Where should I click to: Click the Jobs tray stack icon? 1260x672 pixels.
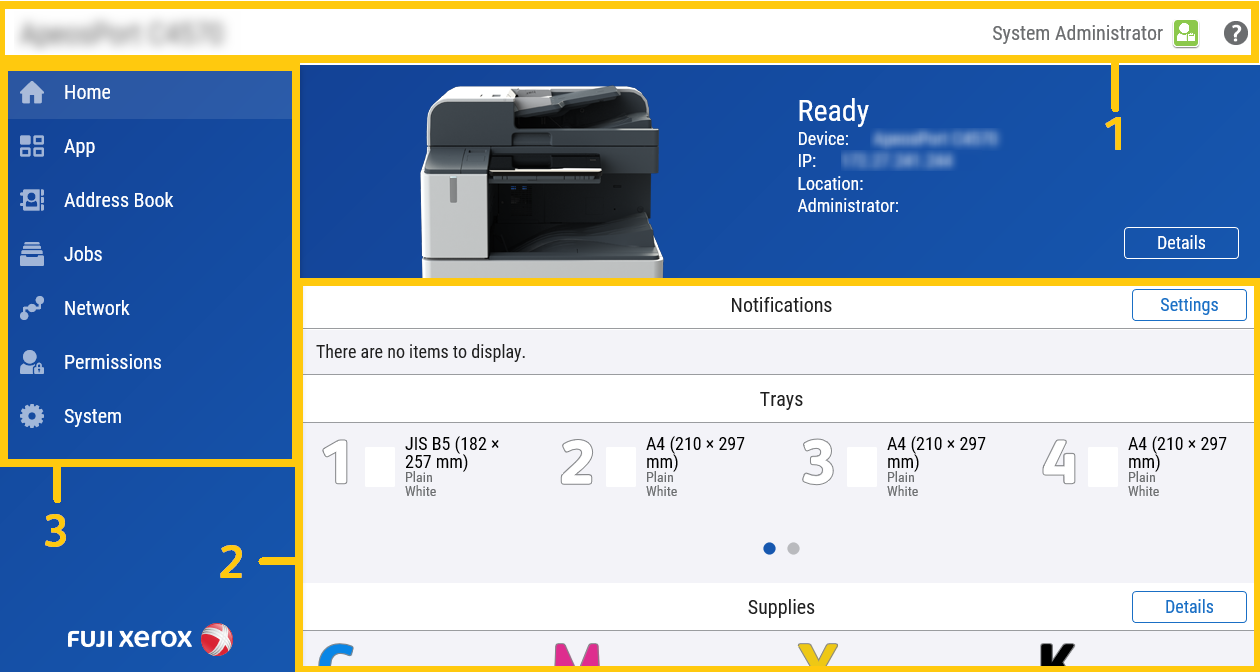(x=32, y=255)
